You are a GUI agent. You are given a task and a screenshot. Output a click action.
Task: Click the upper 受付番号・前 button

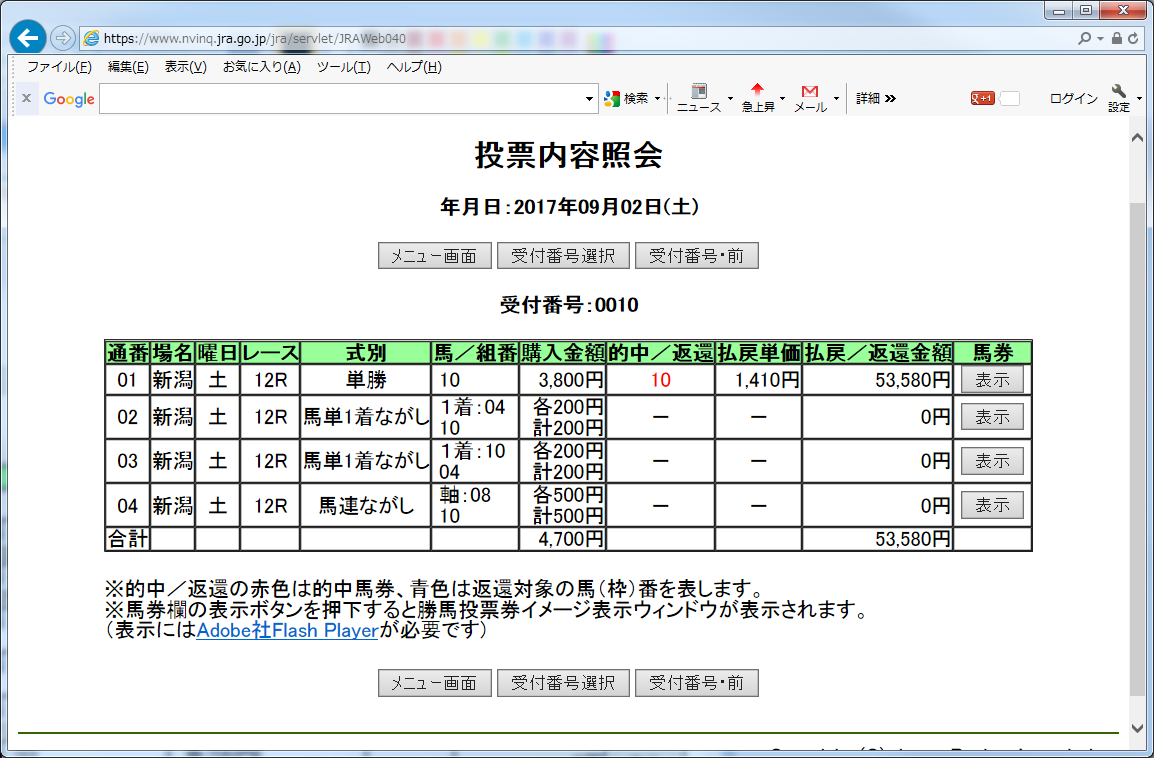tap(696, 255)
